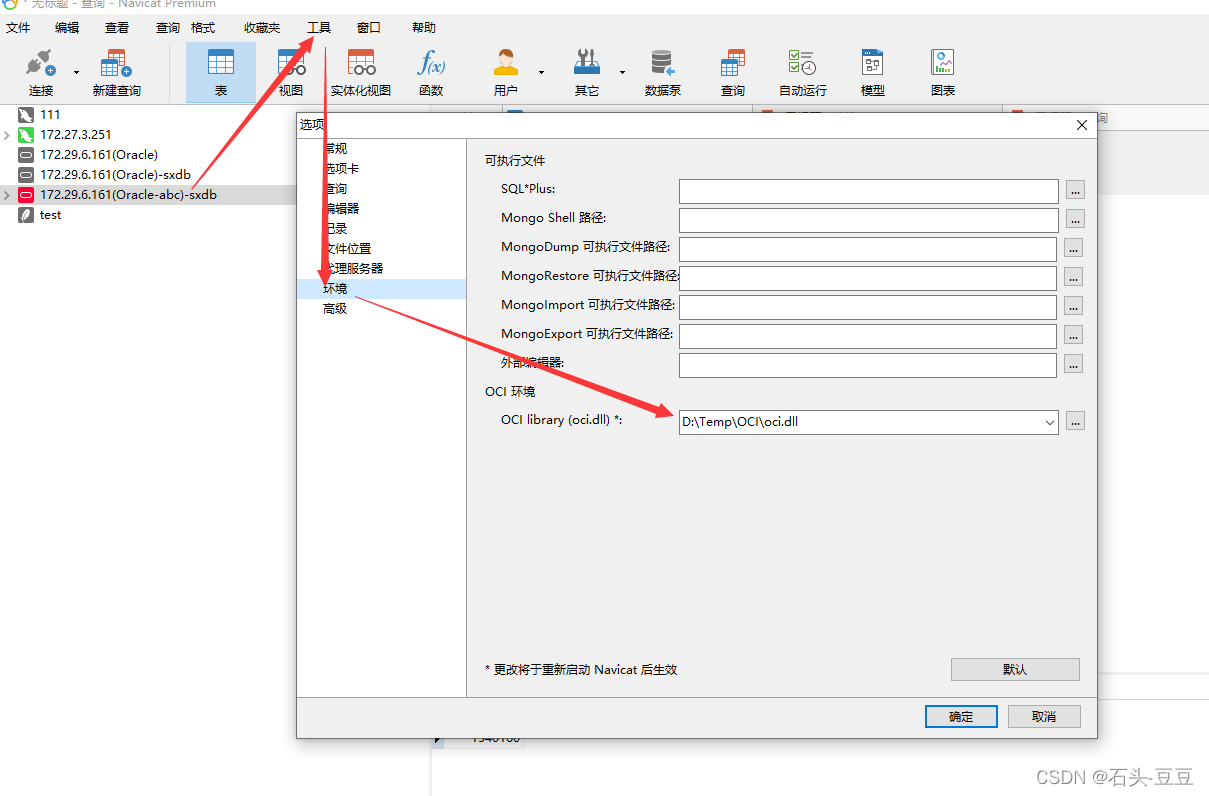The image size is (1209, 796).
Task: Open the Favorites (收藏夹) menu
Action: [262, 28]
